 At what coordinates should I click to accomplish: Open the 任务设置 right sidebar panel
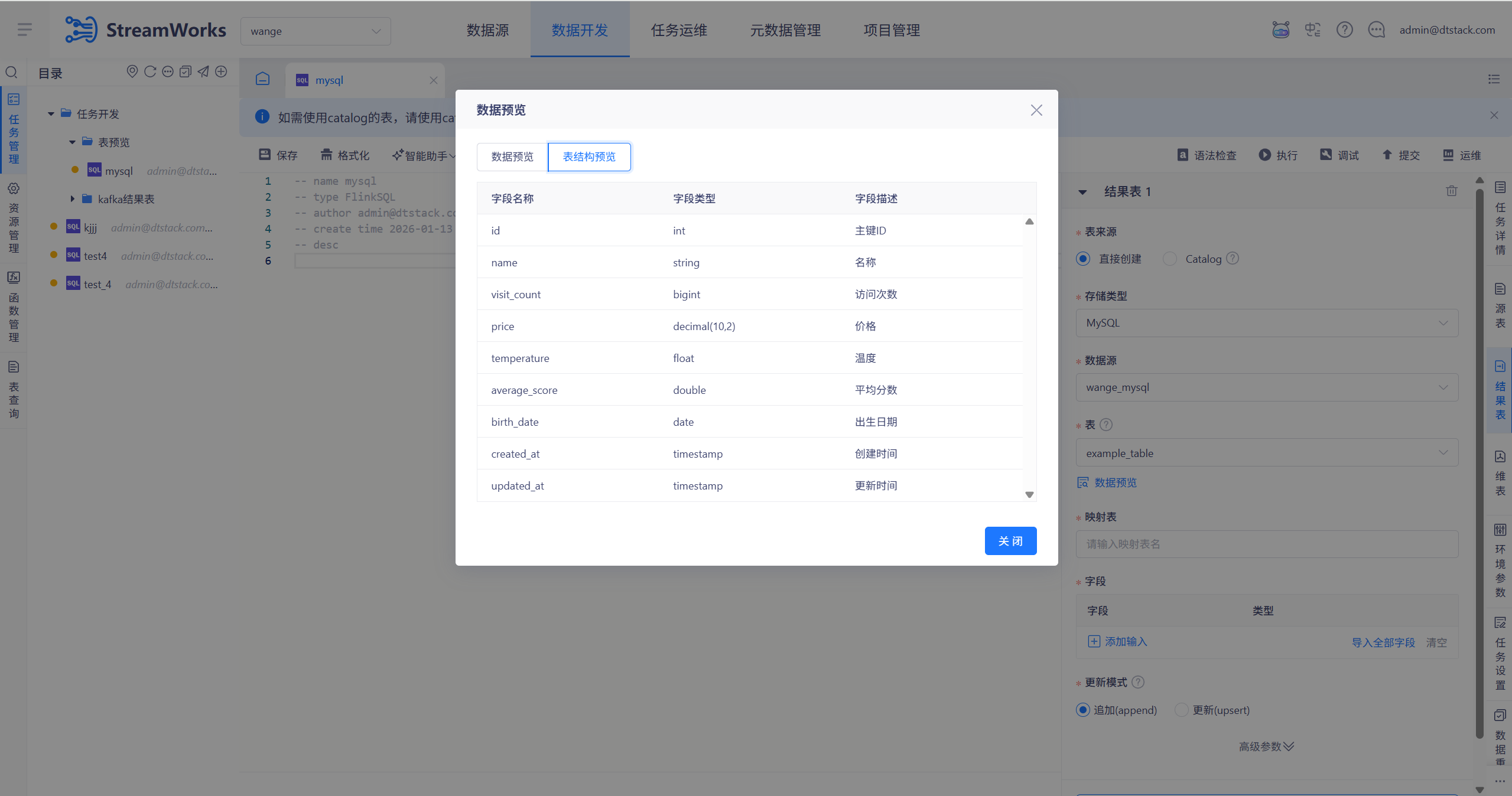point(1500,654)
